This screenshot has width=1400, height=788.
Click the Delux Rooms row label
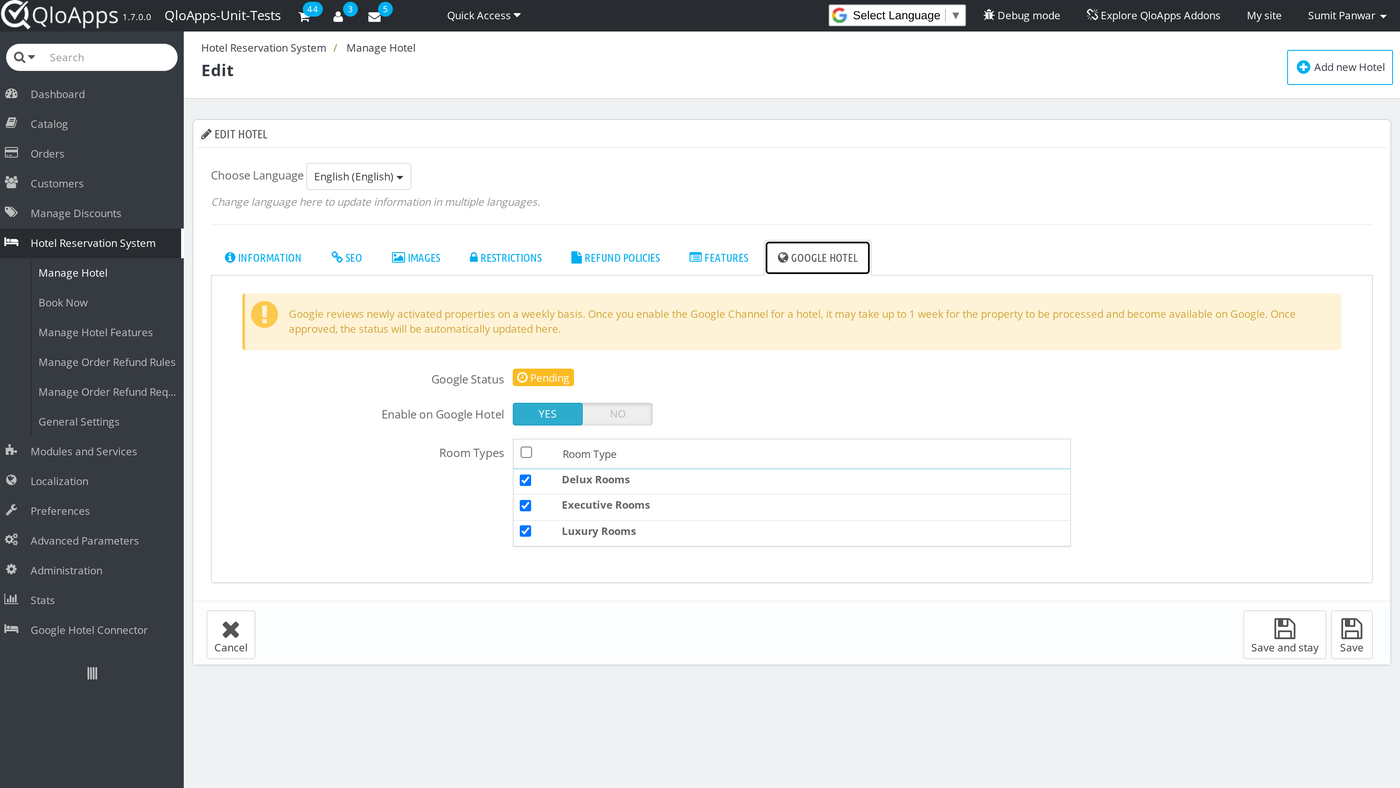[x=596, y=480]
